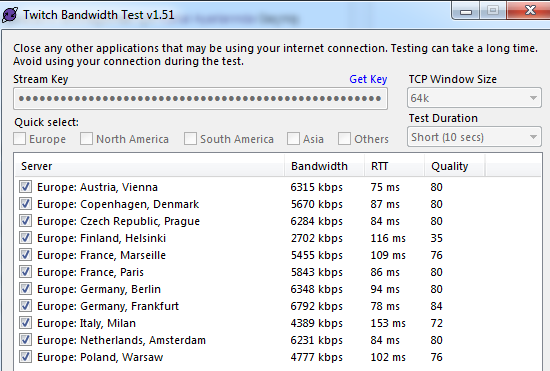The image size is (550, 371).
Task: Click the quality value 72
Action: (x=437, y=323)
